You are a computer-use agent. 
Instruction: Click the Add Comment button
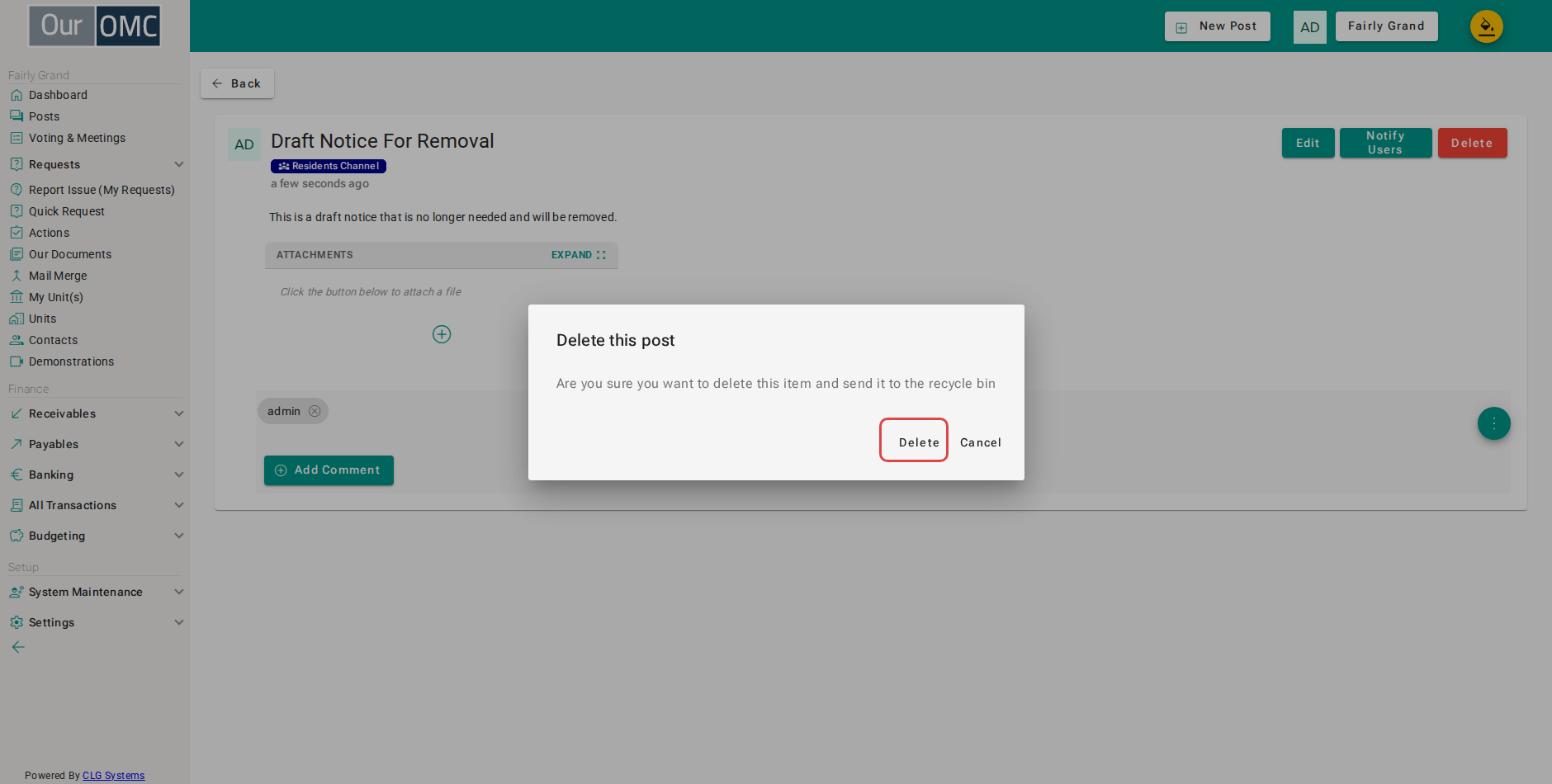329,470
